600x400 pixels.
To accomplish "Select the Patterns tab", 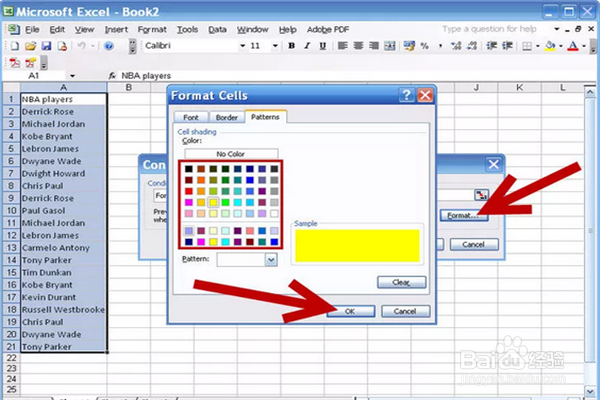I will 265,117.
